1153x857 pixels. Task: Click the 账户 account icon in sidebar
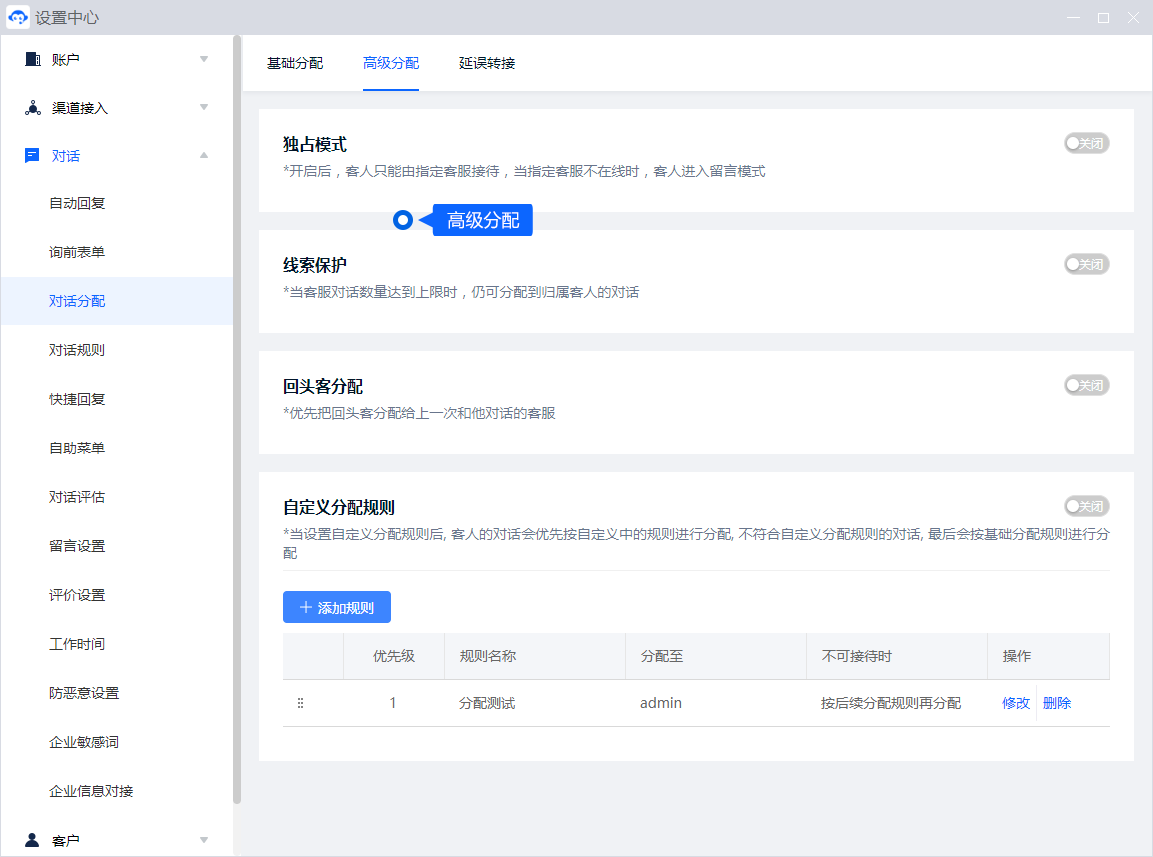32,59
